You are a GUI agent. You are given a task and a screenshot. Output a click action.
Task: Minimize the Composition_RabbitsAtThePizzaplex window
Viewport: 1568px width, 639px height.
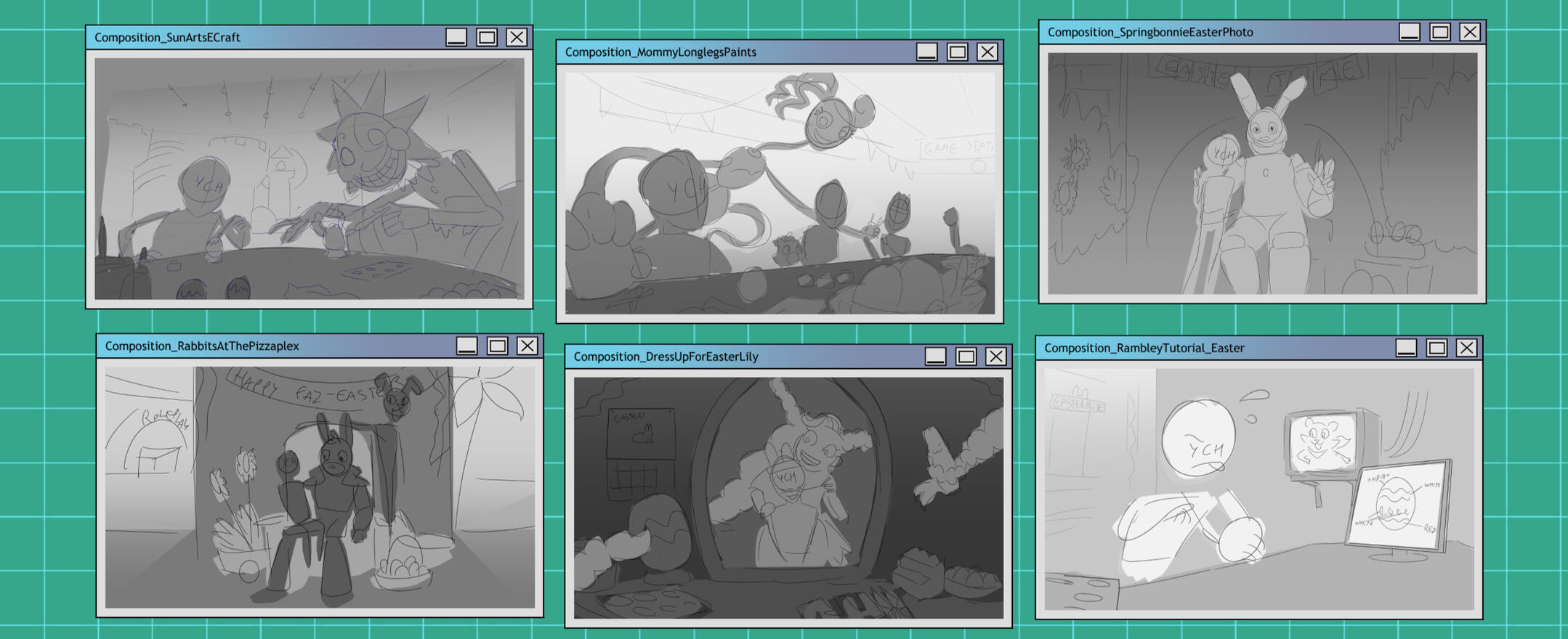point(466,346)
